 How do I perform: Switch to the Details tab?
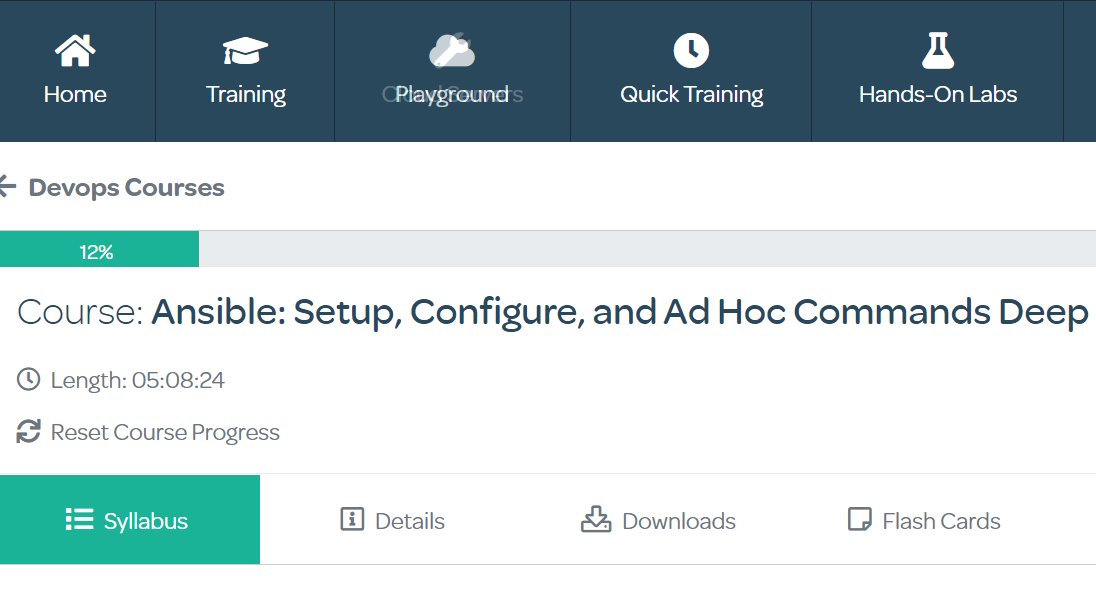(x=392, y=520)
